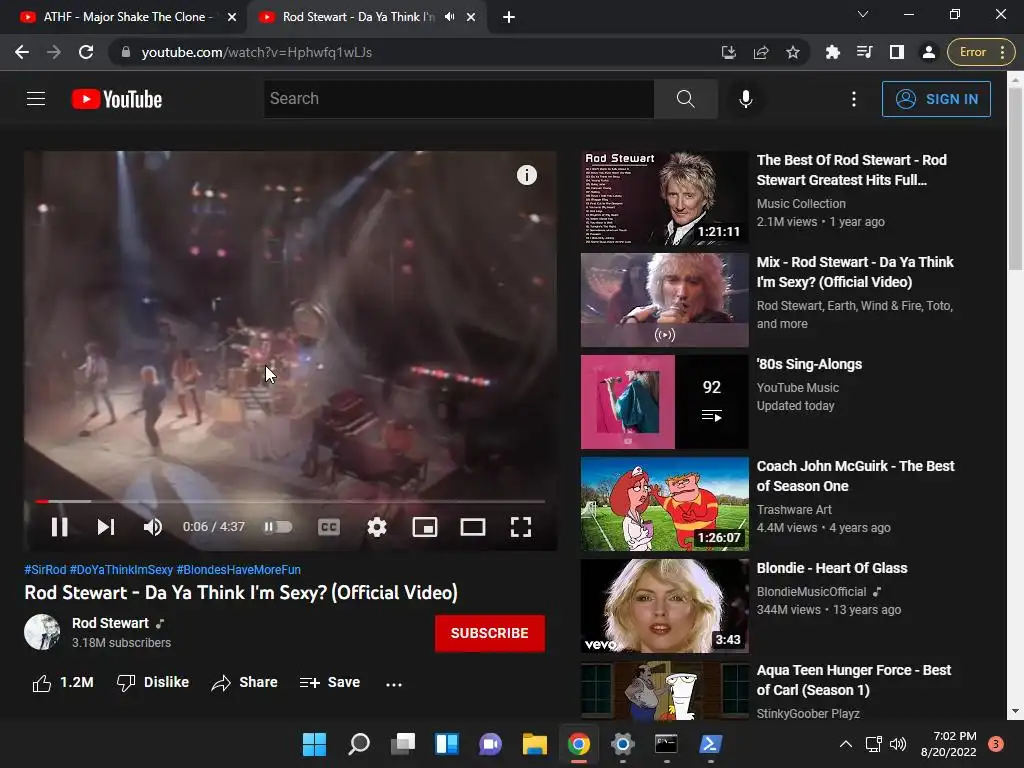Toggle Chrome side panel
Screen dimensions: 1024x768
[x=897, y=52]
